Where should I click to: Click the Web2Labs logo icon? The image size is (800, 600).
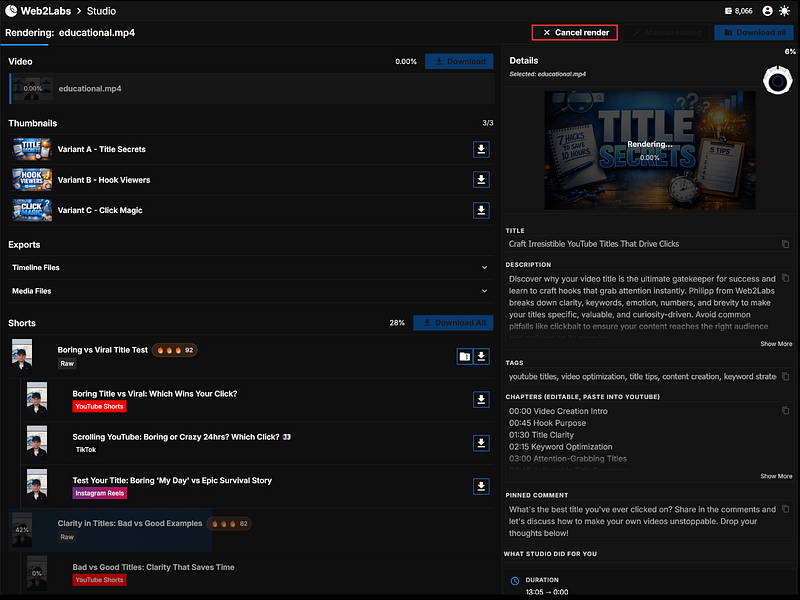pos(11,11)
